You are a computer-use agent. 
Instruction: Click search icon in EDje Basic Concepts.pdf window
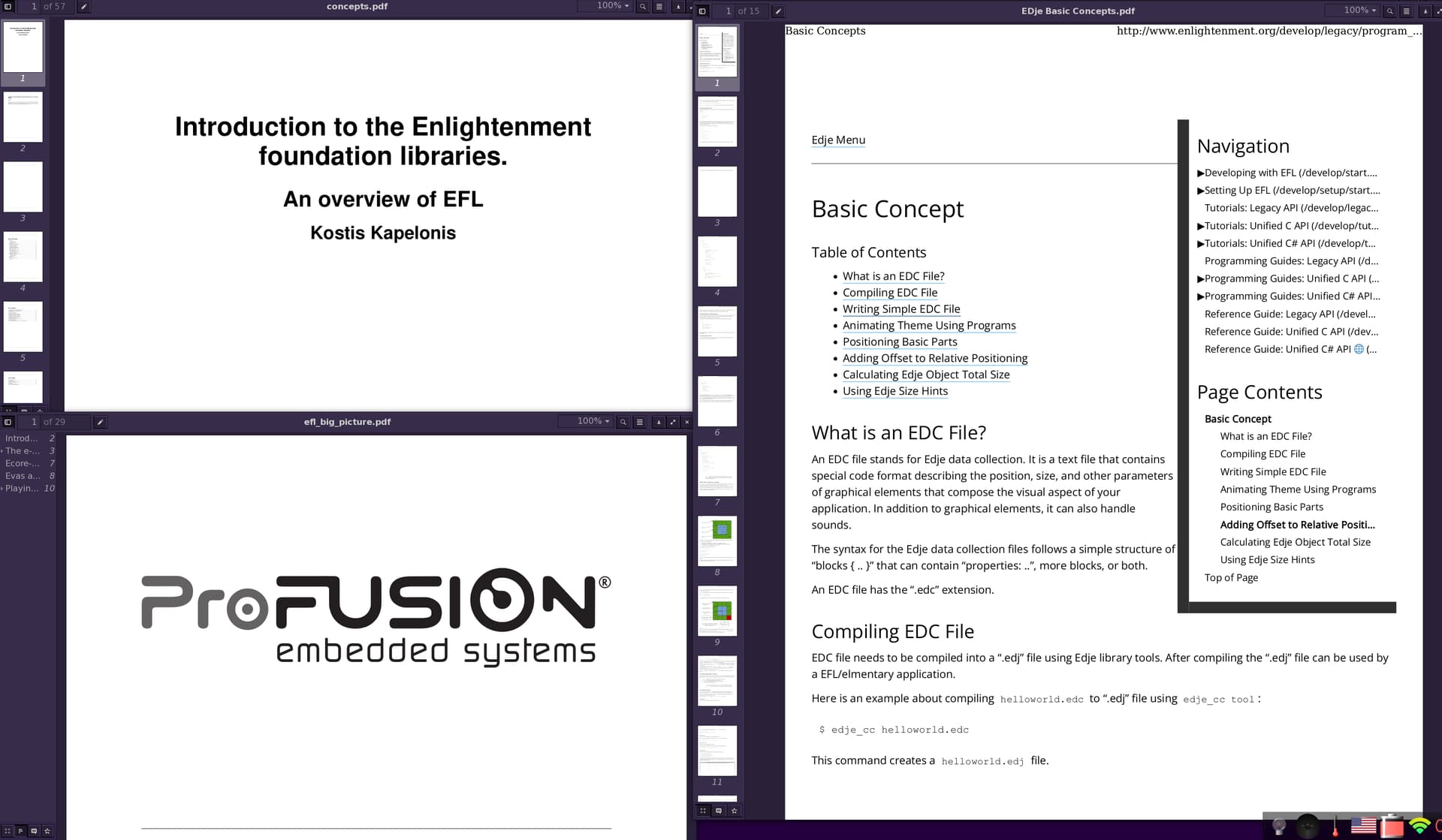click(1390, 11)
